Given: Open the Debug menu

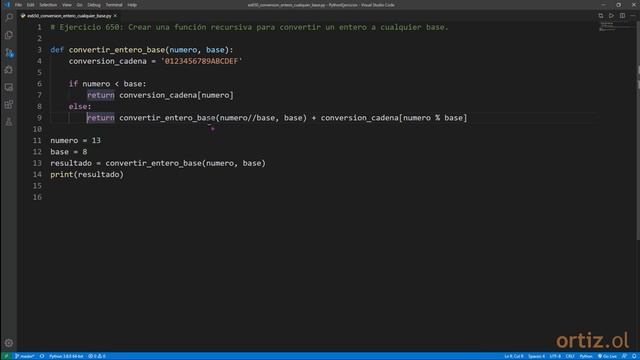Looking at the screenshot, I should tap(94, 5).
